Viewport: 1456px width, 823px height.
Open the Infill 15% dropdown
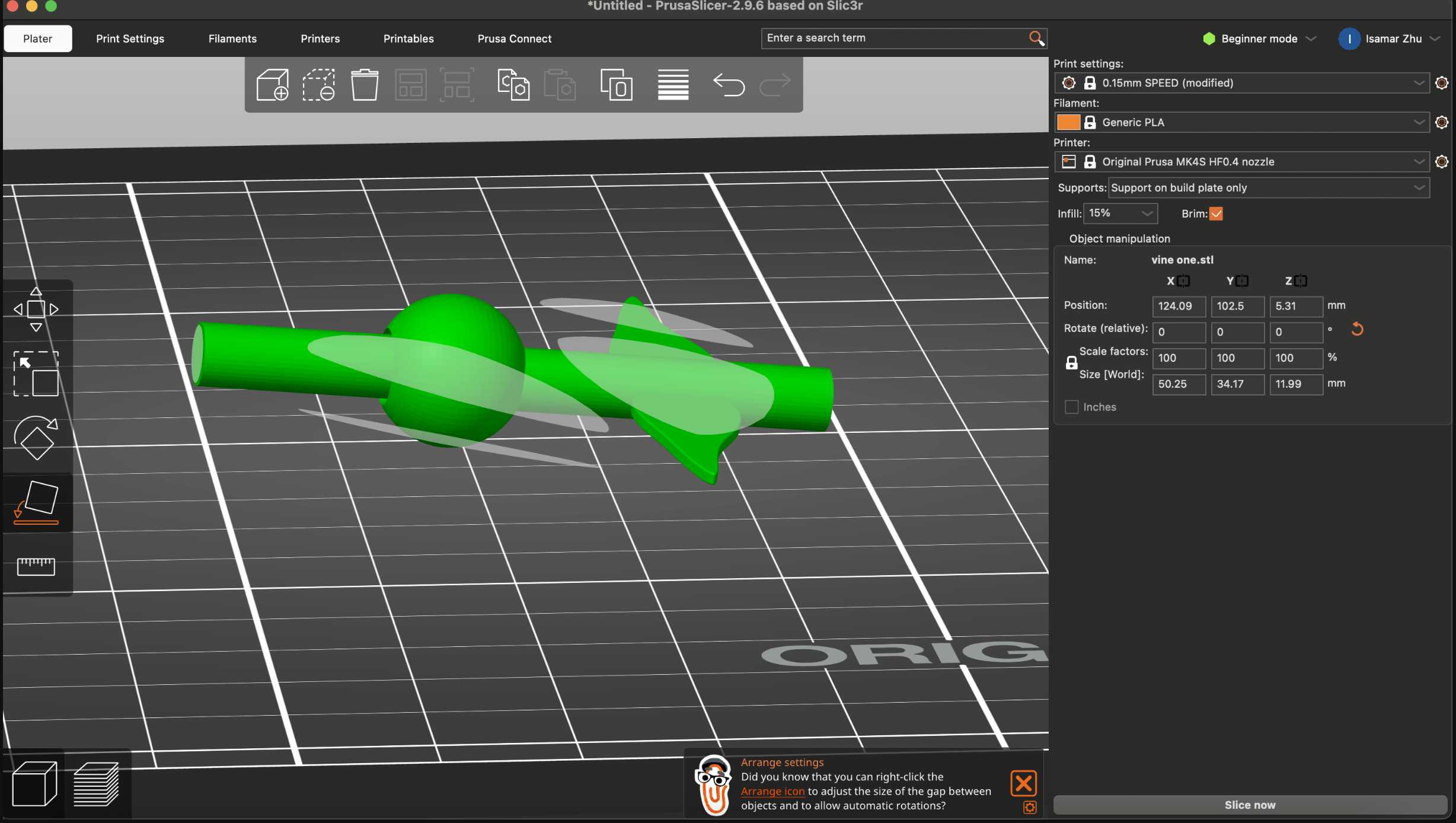pos(1120,213)
